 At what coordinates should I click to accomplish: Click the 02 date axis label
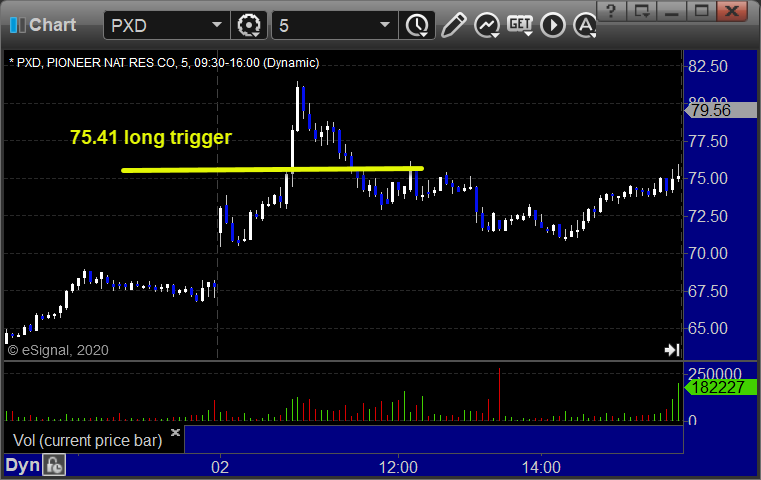click(220, 467)
